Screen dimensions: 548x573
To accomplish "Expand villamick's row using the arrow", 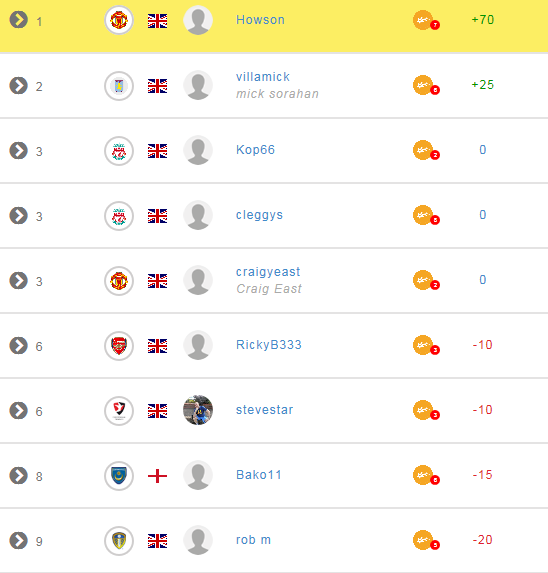I will [x=19, y=86].
